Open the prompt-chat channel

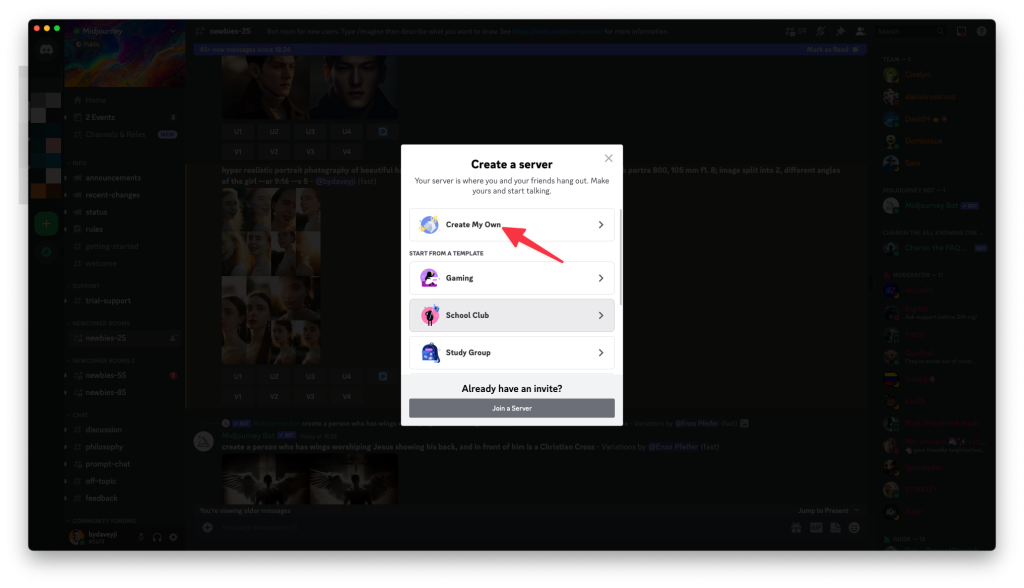click(124, 464)
